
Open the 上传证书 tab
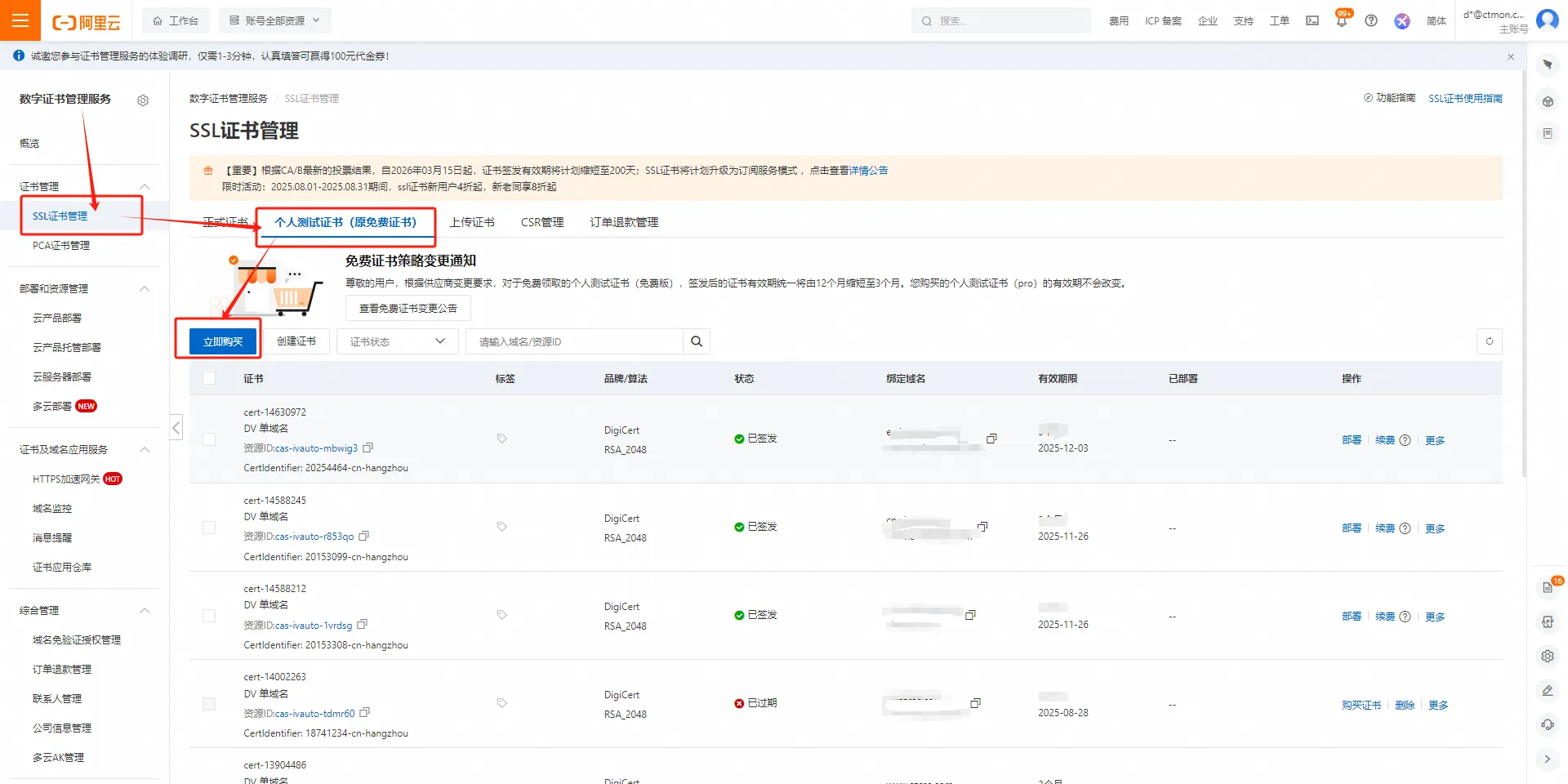(472, 222)
